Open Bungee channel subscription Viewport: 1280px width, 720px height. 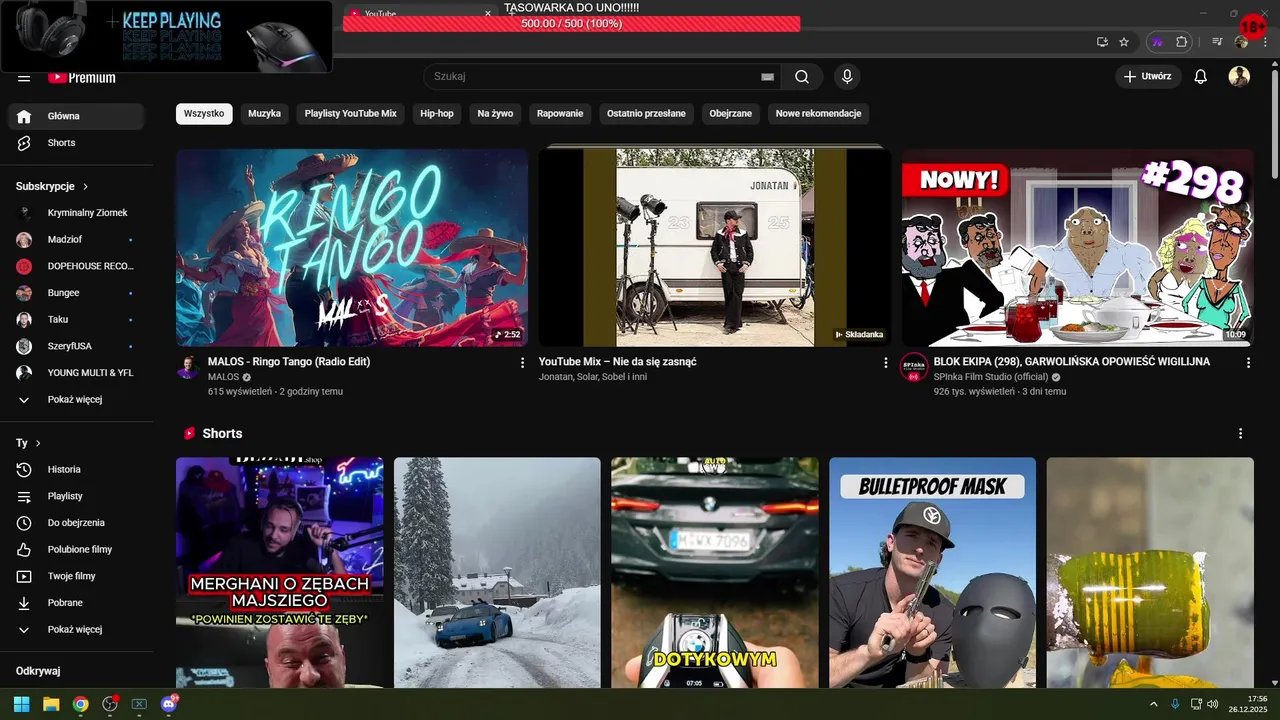[76, 293]
